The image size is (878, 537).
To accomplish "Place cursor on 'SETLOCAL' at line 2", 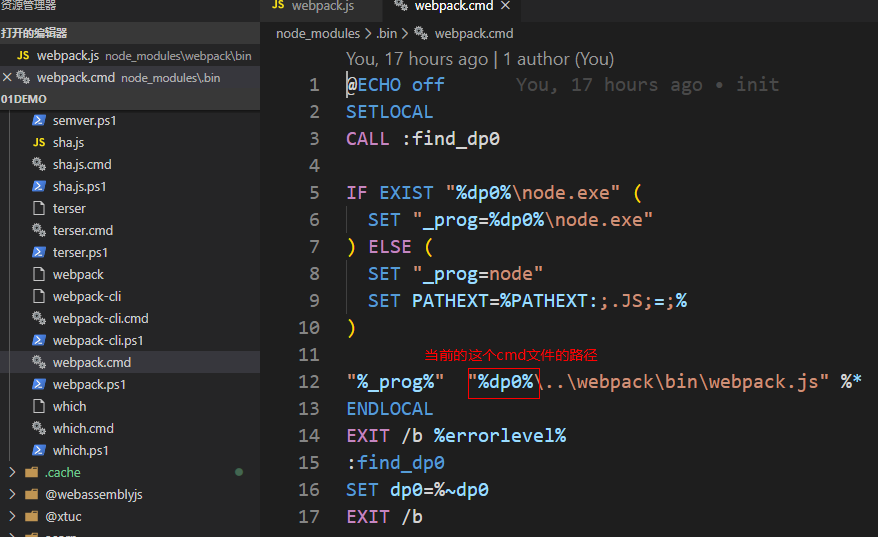I will point(389,112).
